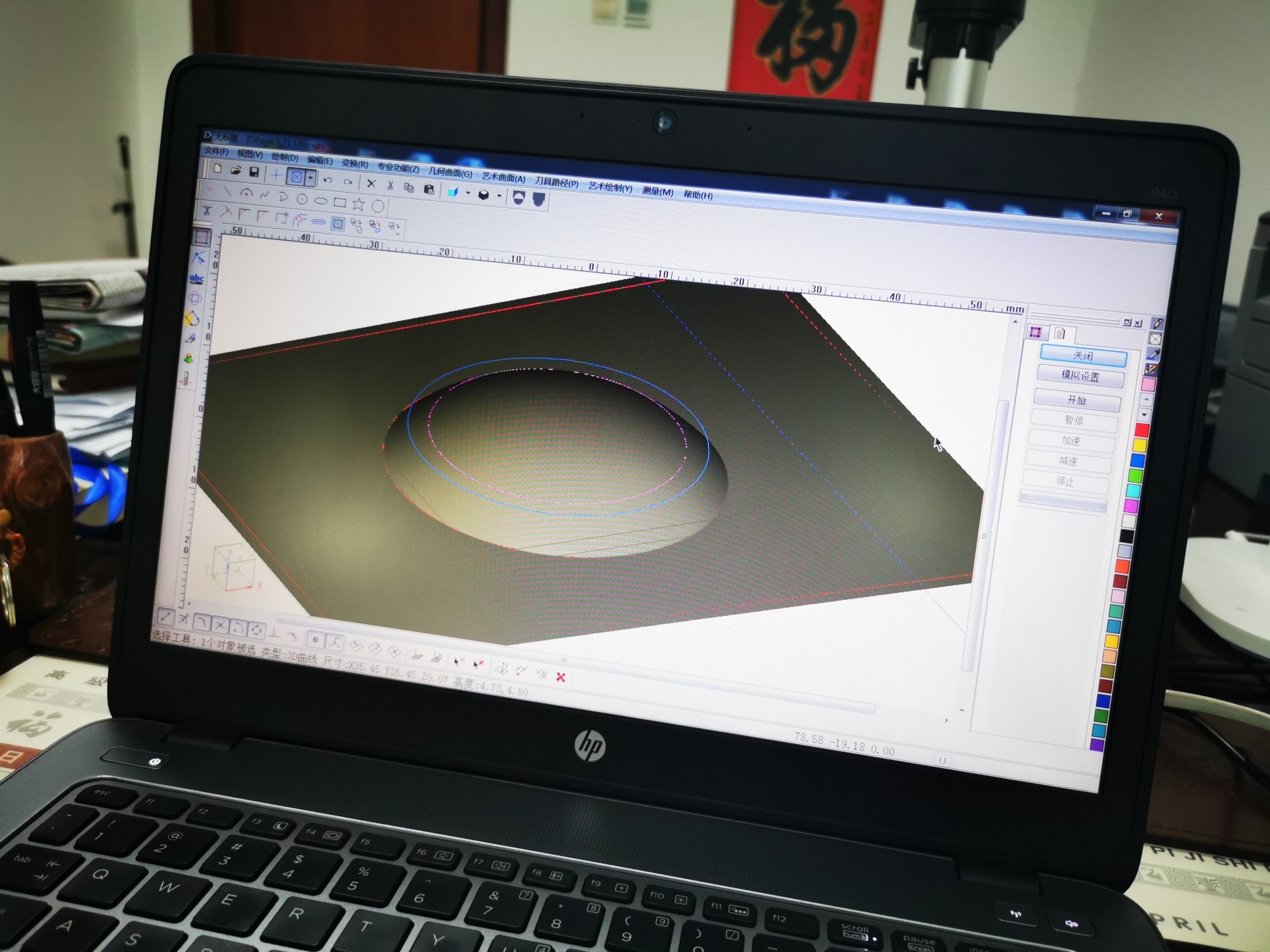Click the 加速 button
This screenshot has height=952, width=1270.
[x=1071, y=441]
